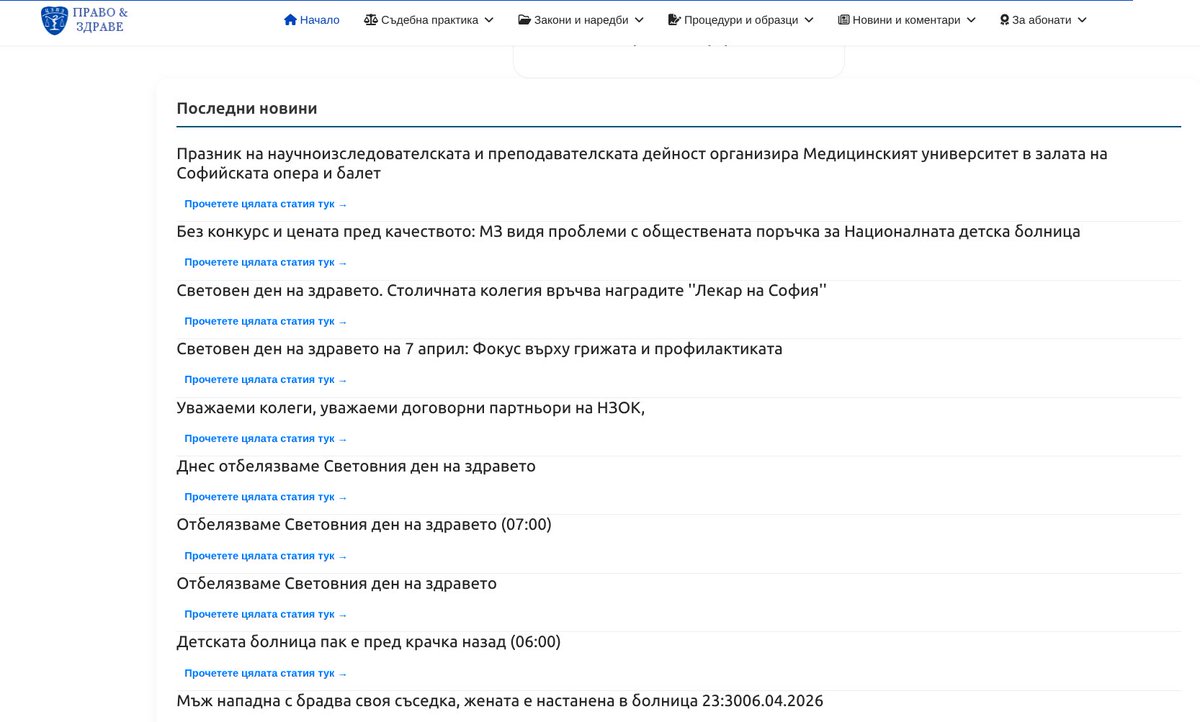Read full article about 7 април грижата и профилактиката
This screenshot has height=722, width=1200.
coord(265,380)
